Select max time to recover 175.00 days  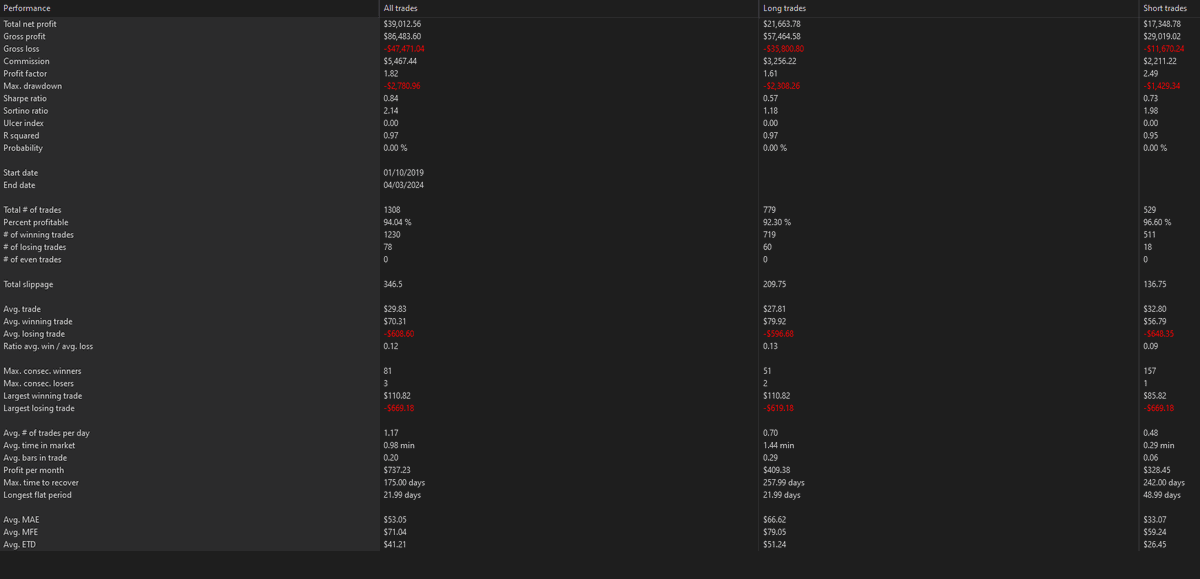click(404, 482)
